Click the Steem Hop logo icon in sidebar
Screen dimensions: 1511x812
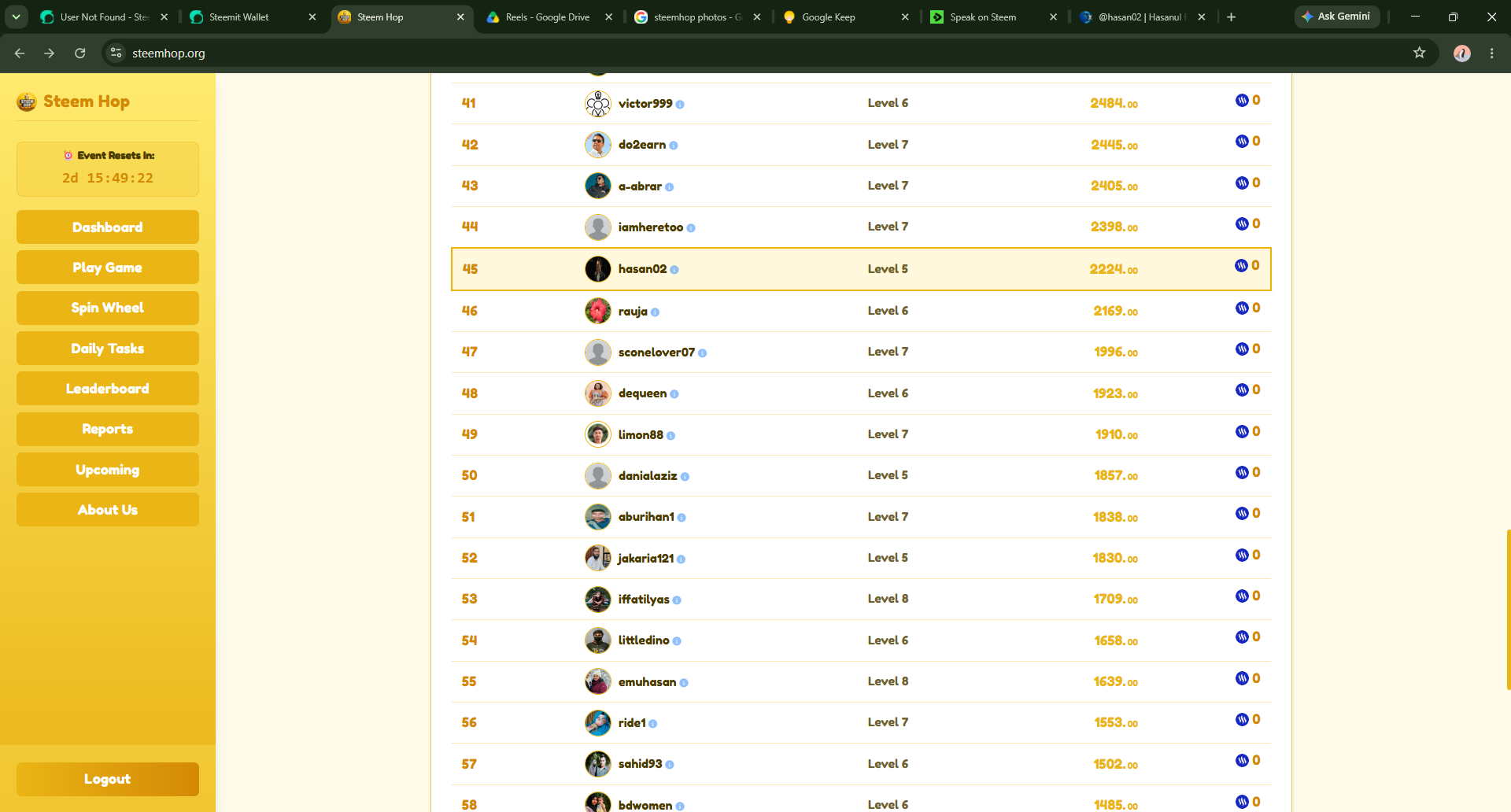27,101
